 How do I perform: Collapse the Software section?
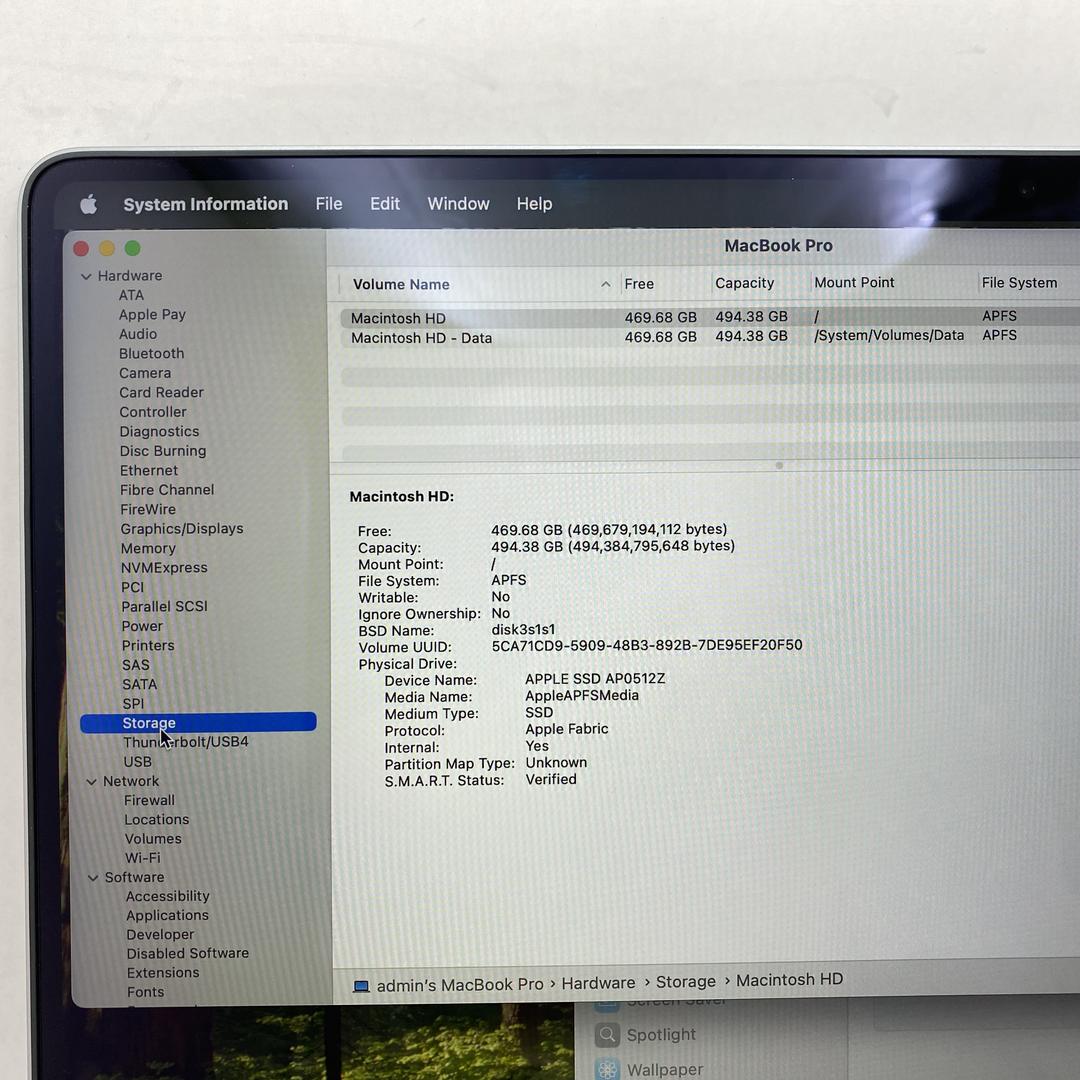coord(93,878)
